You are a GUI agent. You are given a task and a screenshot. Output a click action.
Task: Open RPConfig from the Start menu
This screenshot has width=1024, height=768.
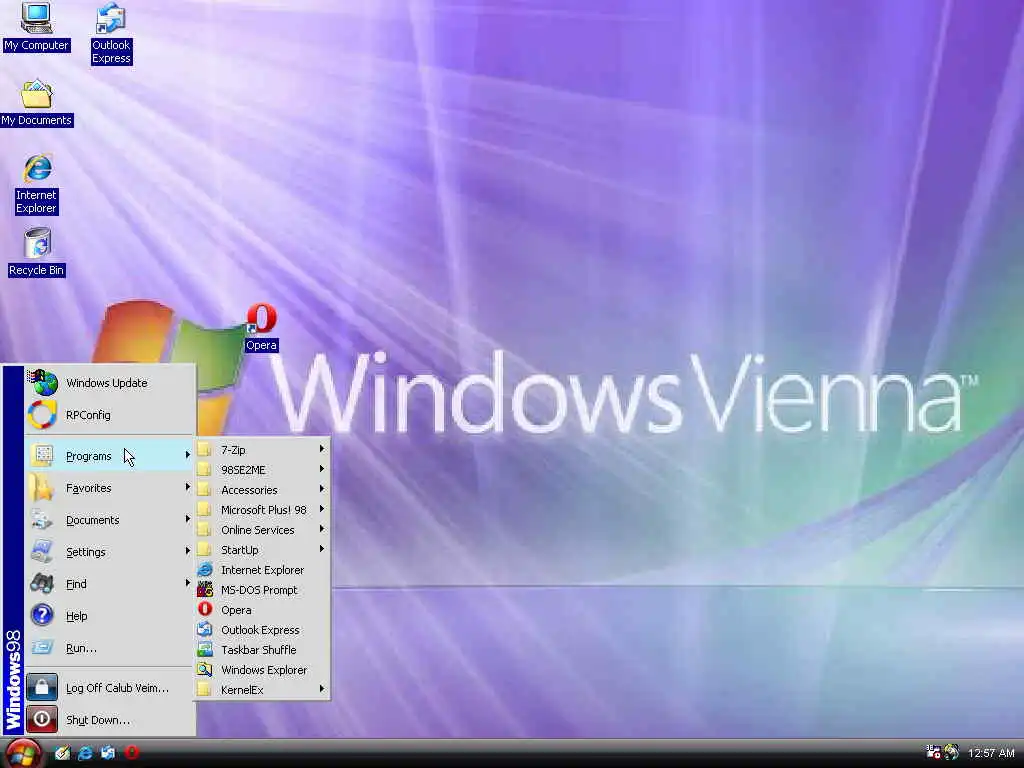pyautogui.click(x=110, y=415)
